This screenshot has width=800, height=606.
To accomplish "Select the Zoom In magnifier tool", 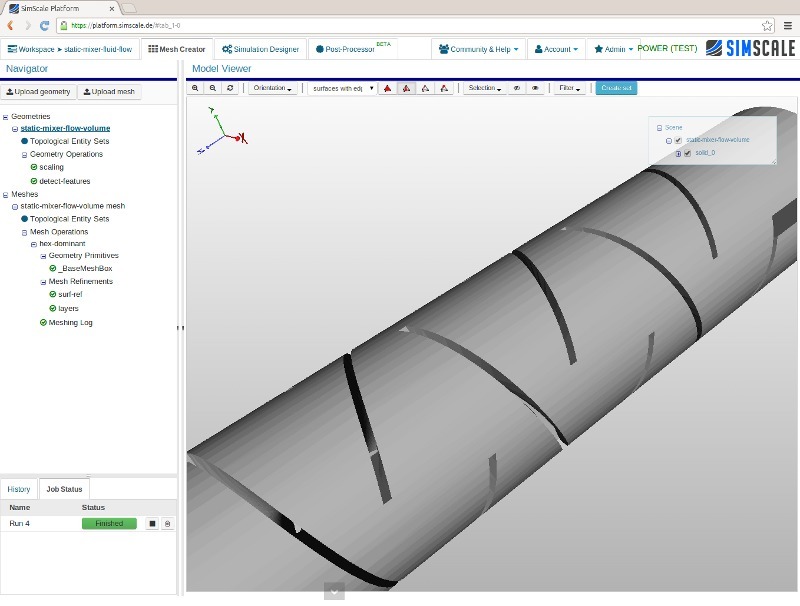I will (196, 86).
